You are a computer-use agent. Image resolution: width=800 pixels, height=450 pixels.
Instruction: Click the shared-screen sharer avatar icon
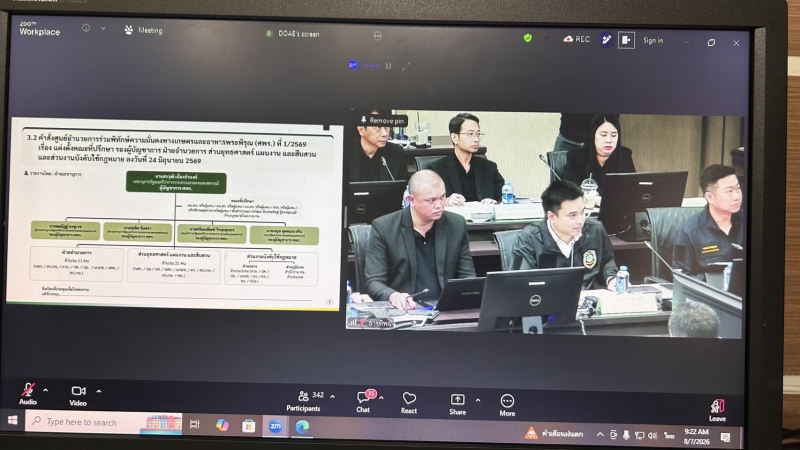point(353,65)
